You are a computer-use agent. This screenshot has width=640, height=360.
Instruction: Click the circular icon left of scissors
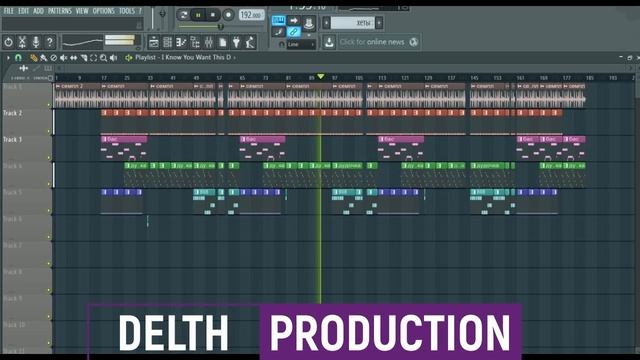[9, 42]
